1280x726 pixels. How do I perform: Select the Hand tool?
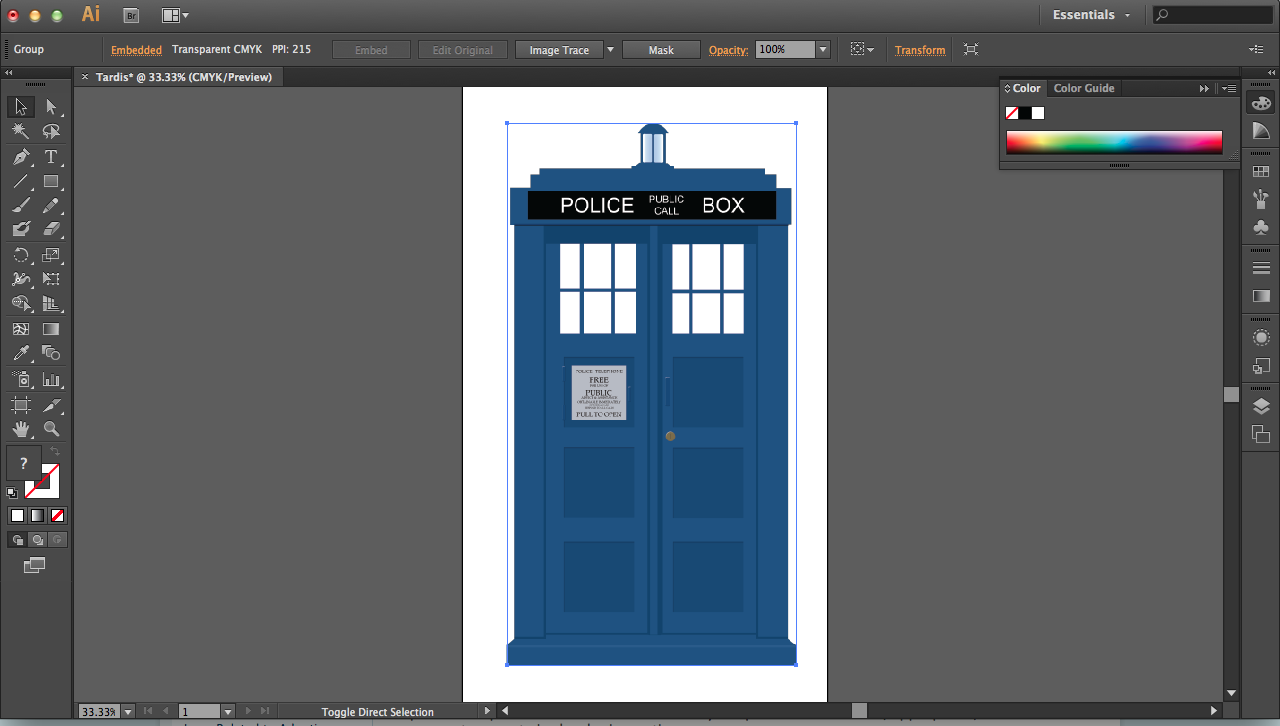click(x=21, y=429)
